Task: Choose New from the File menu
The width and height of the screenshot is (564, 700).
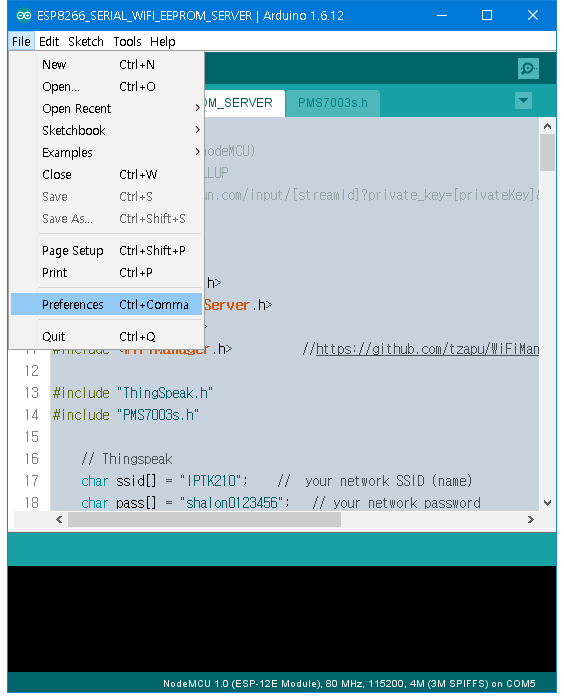Action: tap(106, 65)
